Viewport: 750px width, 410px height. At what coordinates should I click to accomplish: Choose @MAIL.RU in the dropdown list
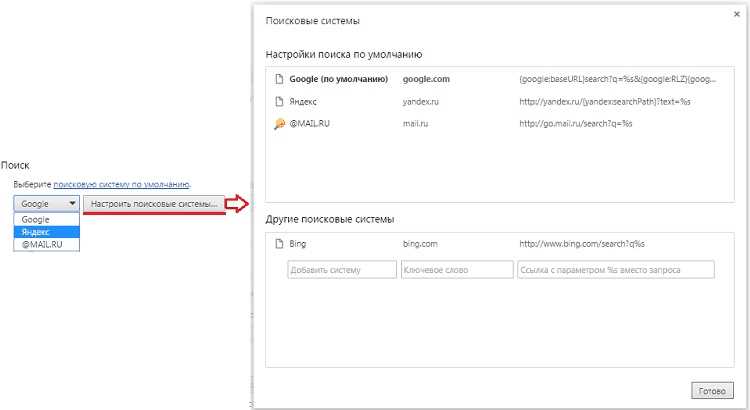pyautogui.click(x=46, y=244)
